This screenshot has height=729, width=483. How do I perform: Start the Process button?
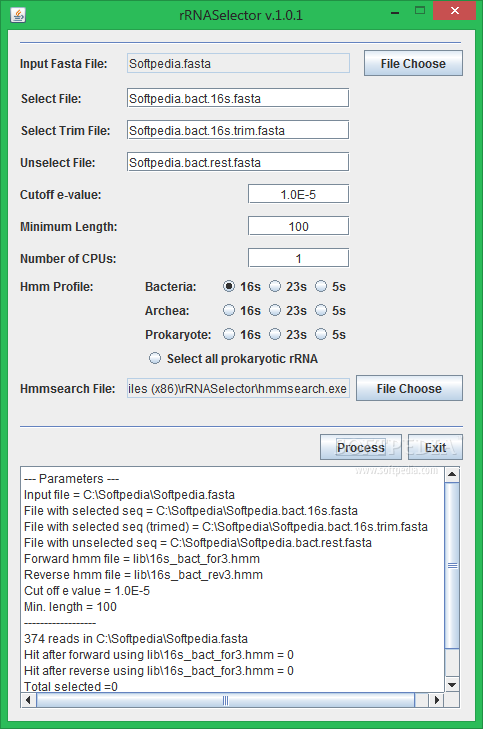360,447
